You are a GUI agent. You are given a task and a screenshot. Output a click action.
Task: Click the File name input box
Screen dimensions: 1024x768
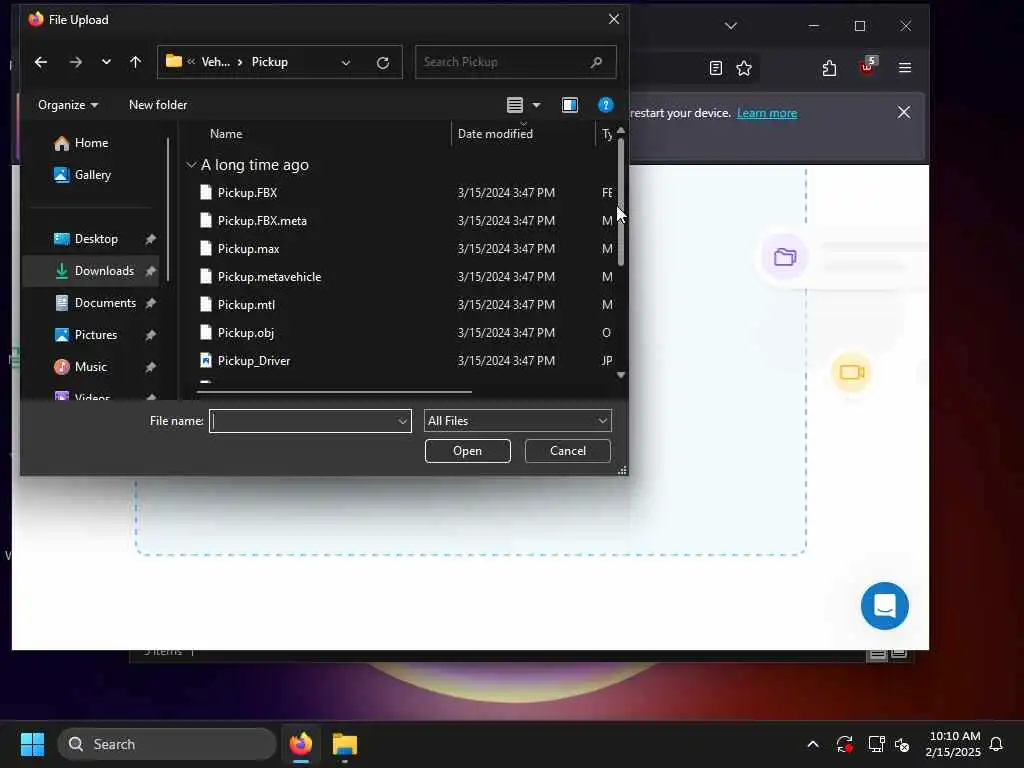click(303, 421)
